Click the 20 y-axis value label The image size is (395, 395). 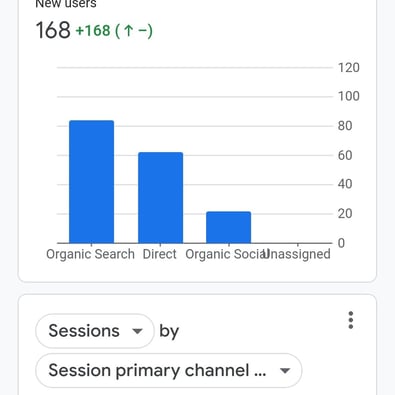point(345,214)
